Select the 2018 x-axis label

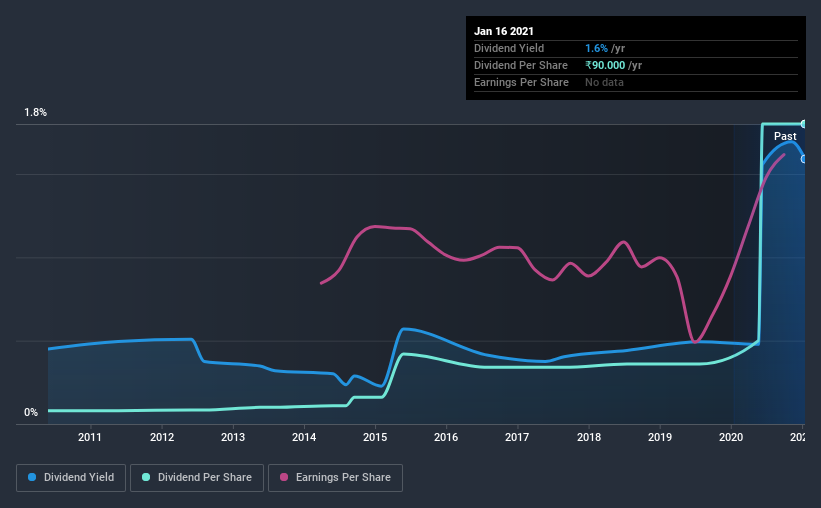click(x=589, y=437)
